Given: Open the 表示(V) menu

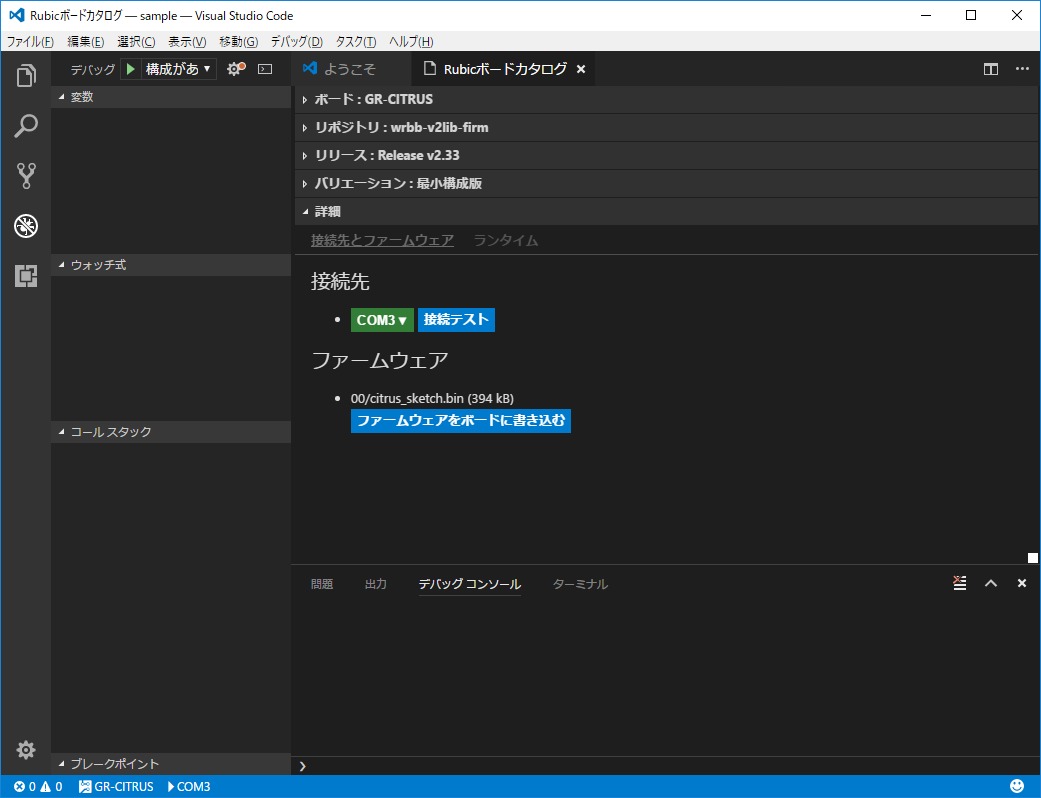Looking at the screenshot, I should tap(187, 42).
